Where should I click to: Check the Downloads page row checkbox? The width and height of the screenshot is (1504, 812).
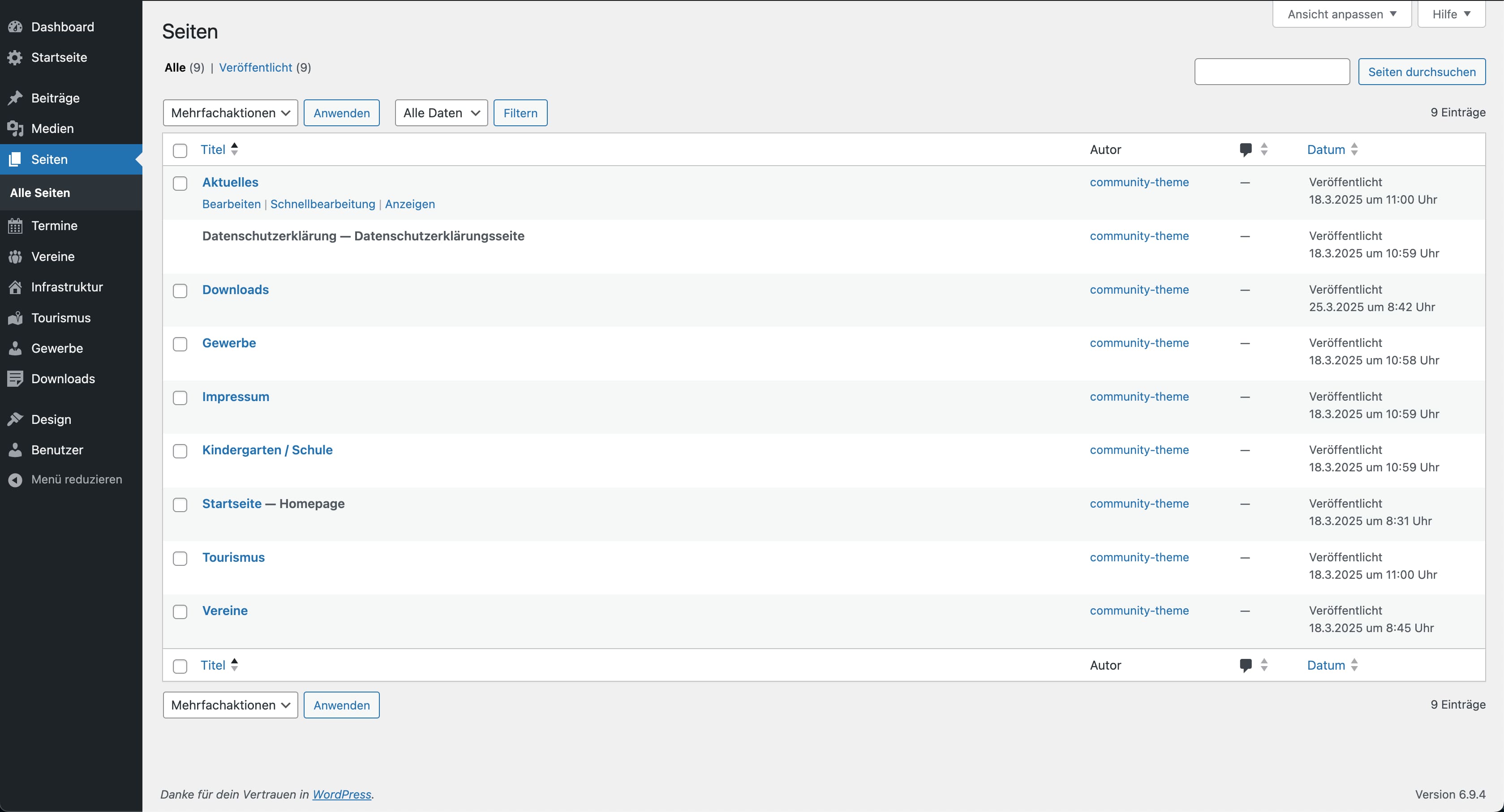pos(180,291)
